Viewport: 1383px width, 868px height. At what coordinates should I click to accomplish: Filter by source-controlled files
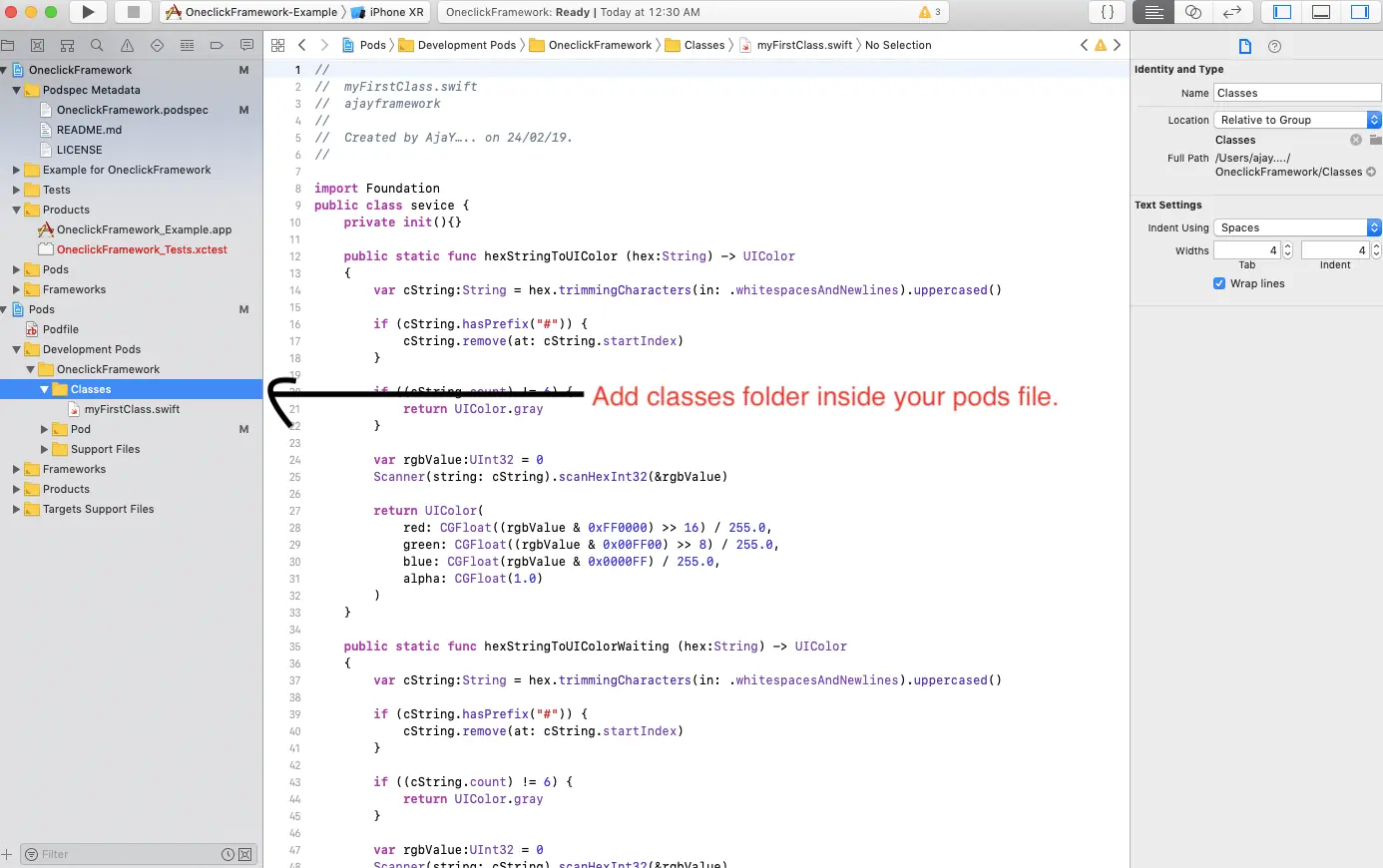pyautogui.click(x=244, y=854)
